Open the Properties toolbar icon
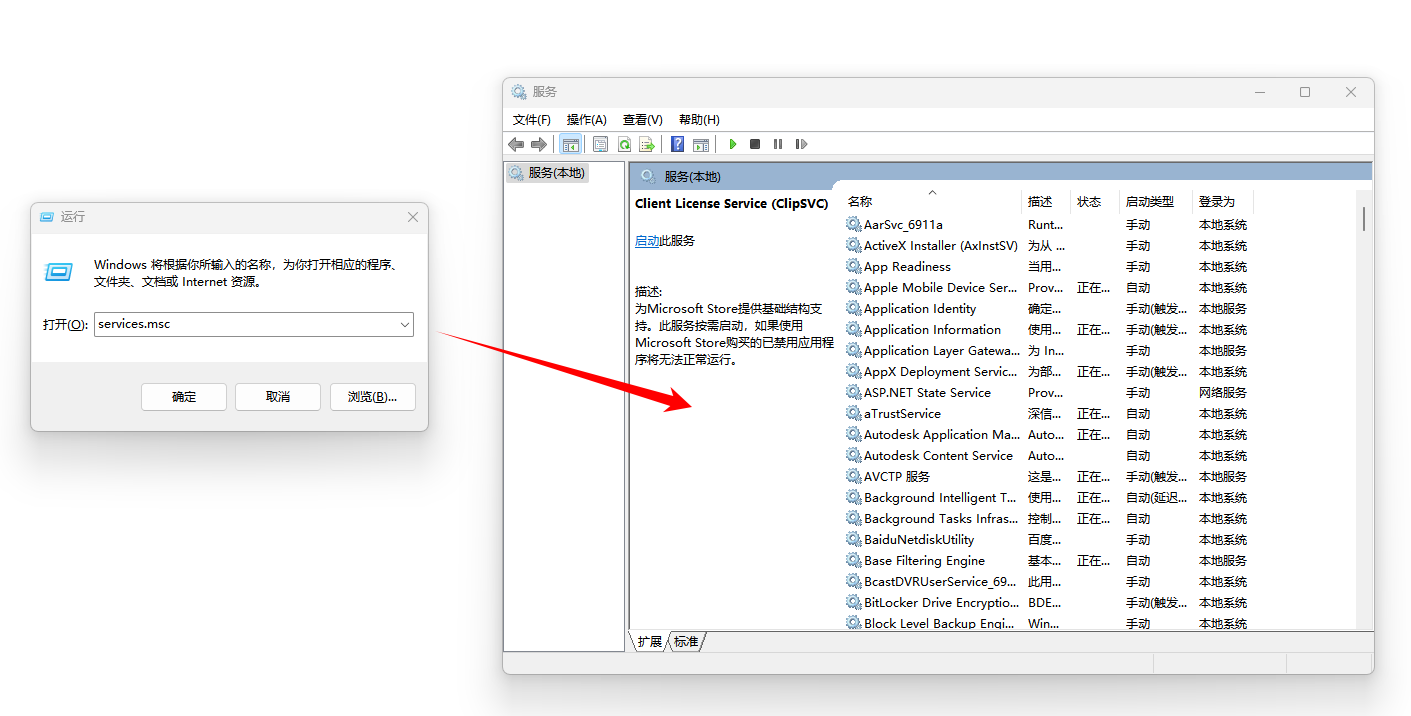1411x716 pixels. [x=600, y=145]
